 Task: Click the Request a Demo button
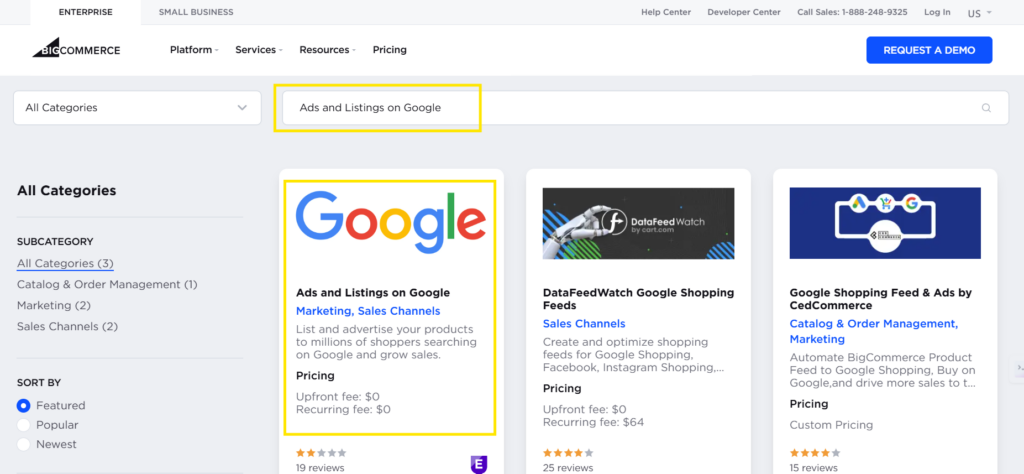929,50
